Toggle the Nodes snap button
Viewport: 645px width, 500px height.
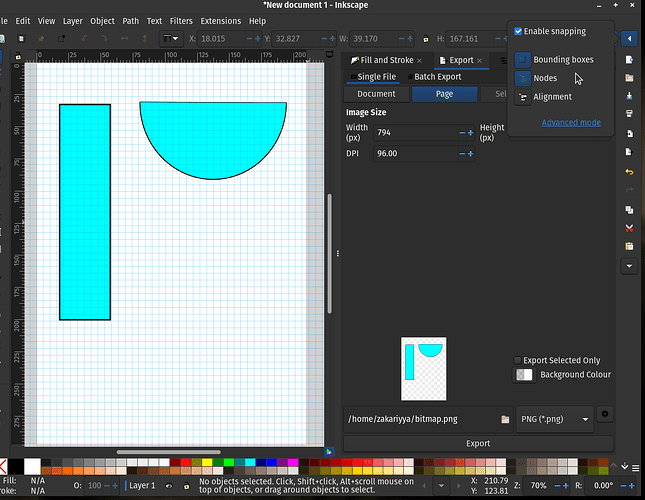pyautogui.click(x=522, y=78)
